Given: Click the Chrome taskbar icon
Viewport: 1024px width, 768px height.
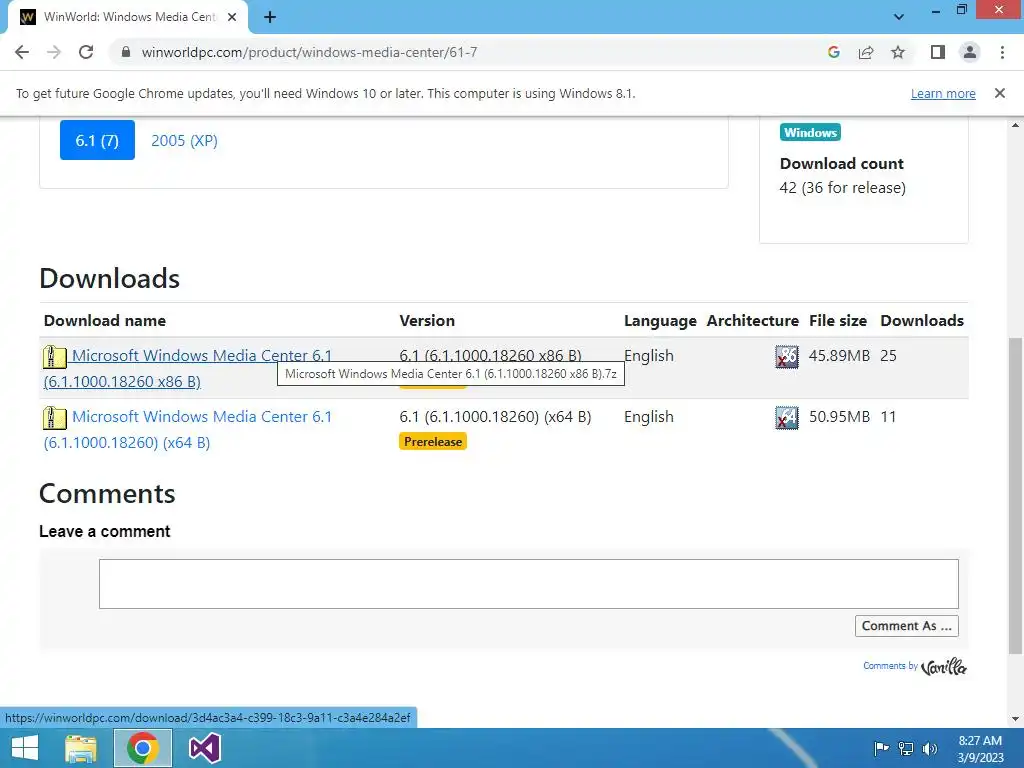Looking at the screenshot, I should pyautogui.click(x=143, y=748).
